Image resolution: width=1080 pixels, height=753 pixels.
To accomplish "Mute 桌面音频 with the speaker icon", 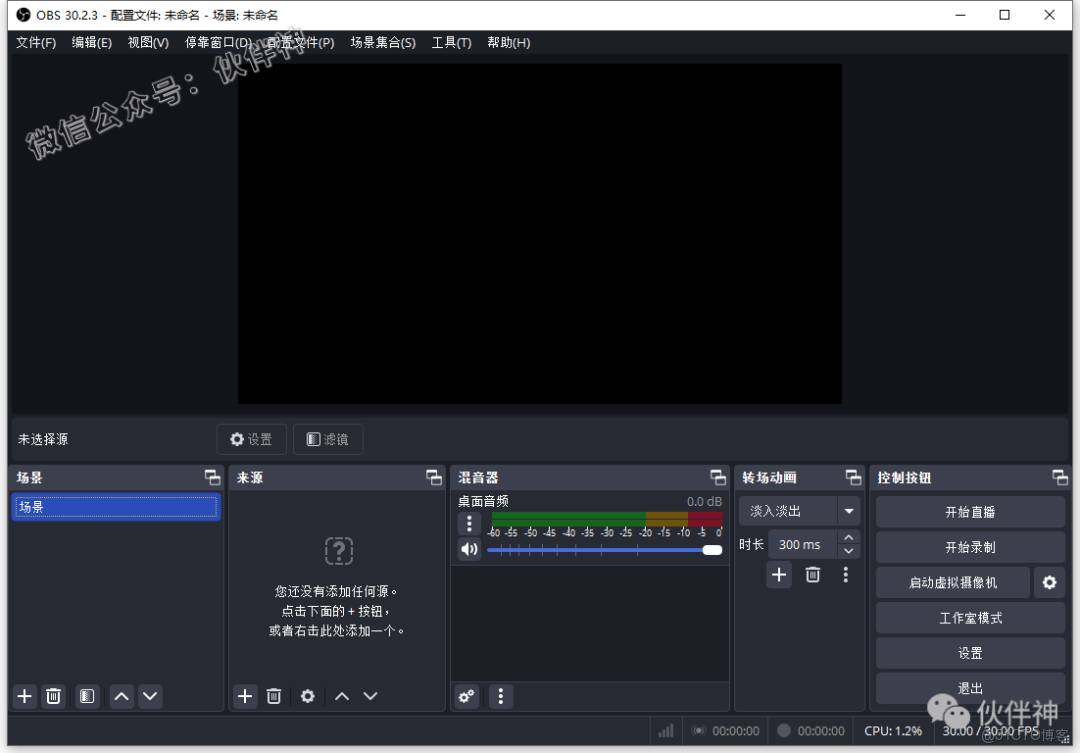I will [x=469, y=549].
